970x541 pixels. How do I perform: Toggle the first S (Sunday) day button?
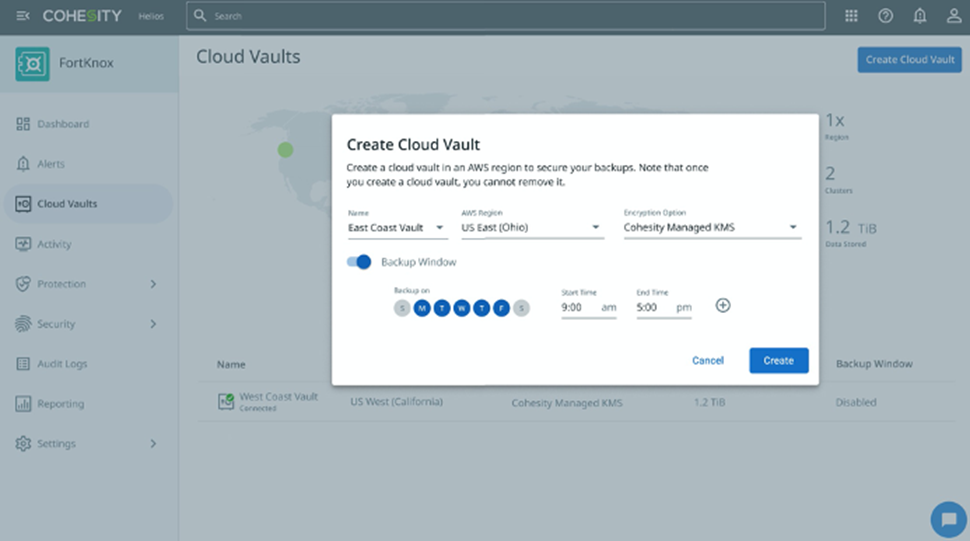(x=402, y=308)
